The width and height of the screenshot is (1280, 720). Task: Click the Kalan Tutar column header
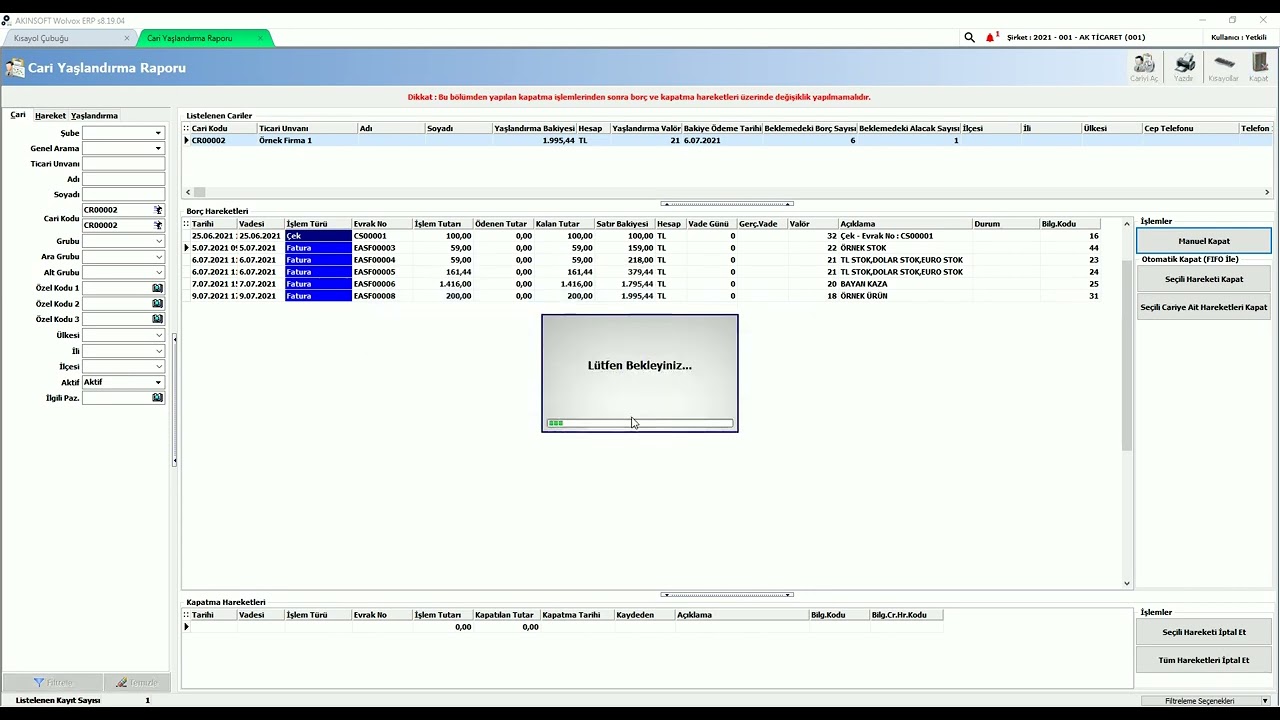point(564,224)
